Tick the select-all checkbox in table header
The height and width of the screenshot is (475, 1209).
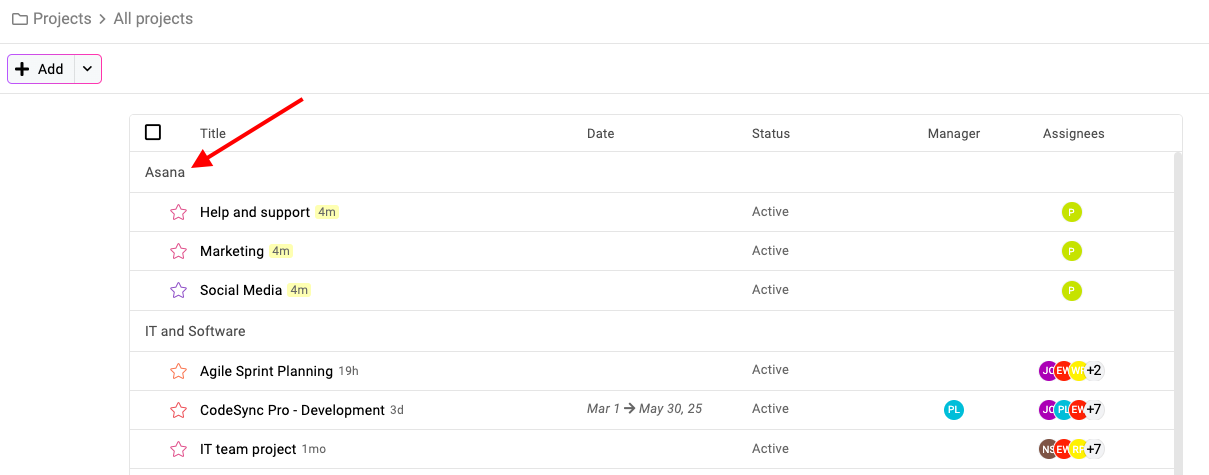pyautogui.click(x=153, y=132)
